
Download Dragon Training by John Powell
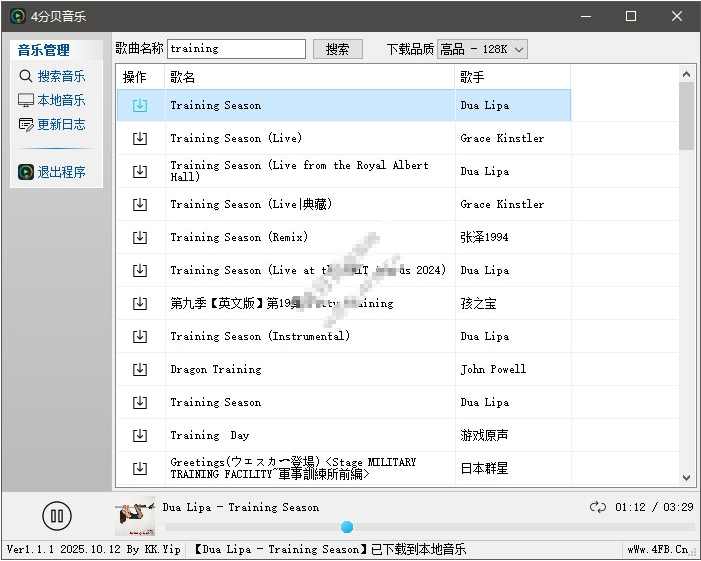click(x=140, y=369)
